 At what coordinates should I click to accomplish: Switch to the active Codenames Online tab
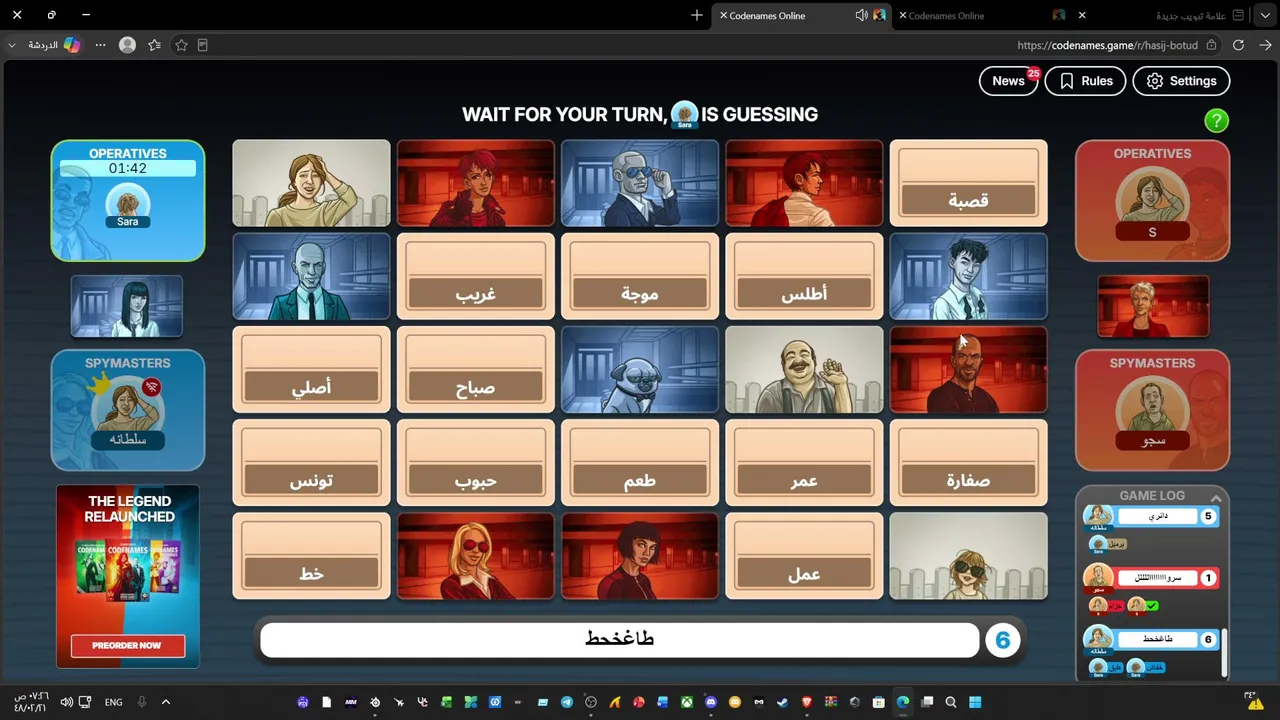pos(802,15)
